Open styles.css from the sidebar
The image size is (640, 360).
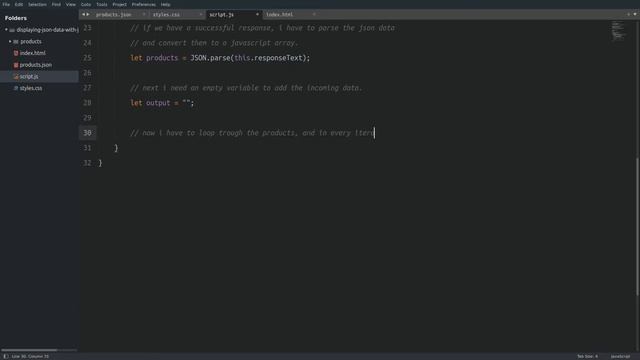pyautogui.click(x=31, y=88)
